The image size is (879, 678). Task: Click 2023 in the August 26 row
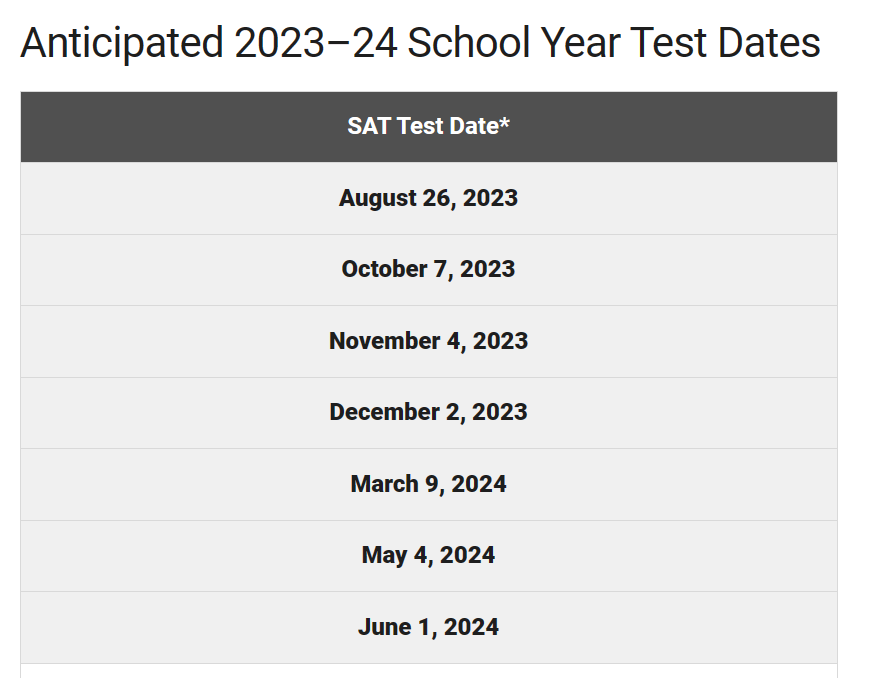[x=491, y=198]
